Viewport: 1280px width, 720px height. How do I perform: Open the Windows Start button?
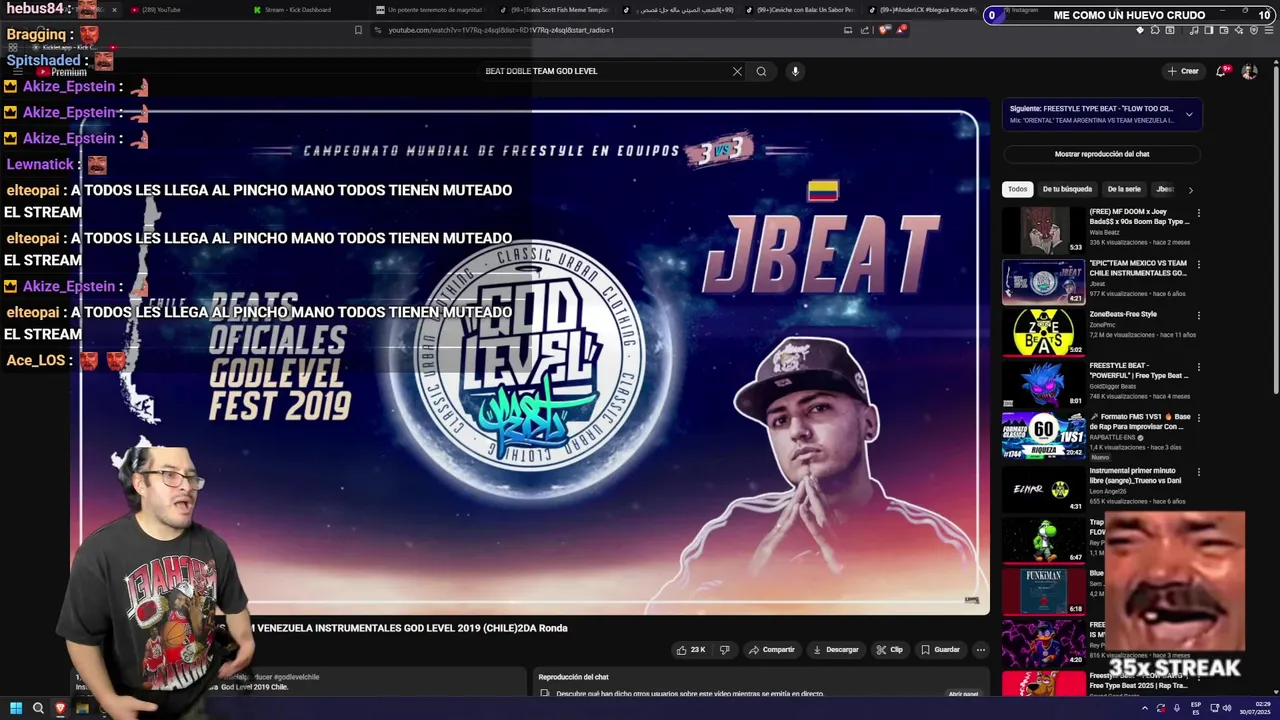tap(15, 708)
